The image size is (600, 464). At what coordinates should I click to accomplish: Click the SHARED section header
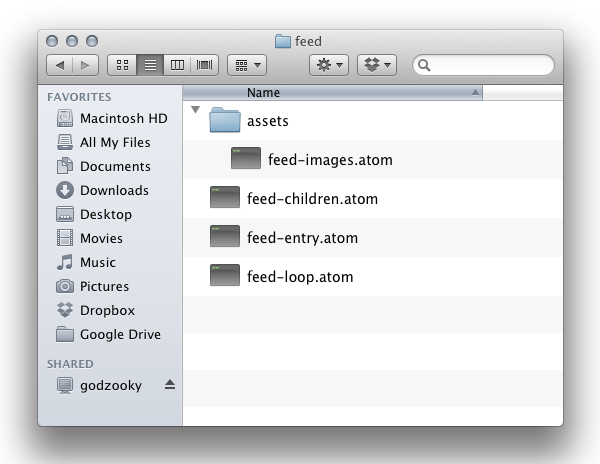[x=70, y=364]
